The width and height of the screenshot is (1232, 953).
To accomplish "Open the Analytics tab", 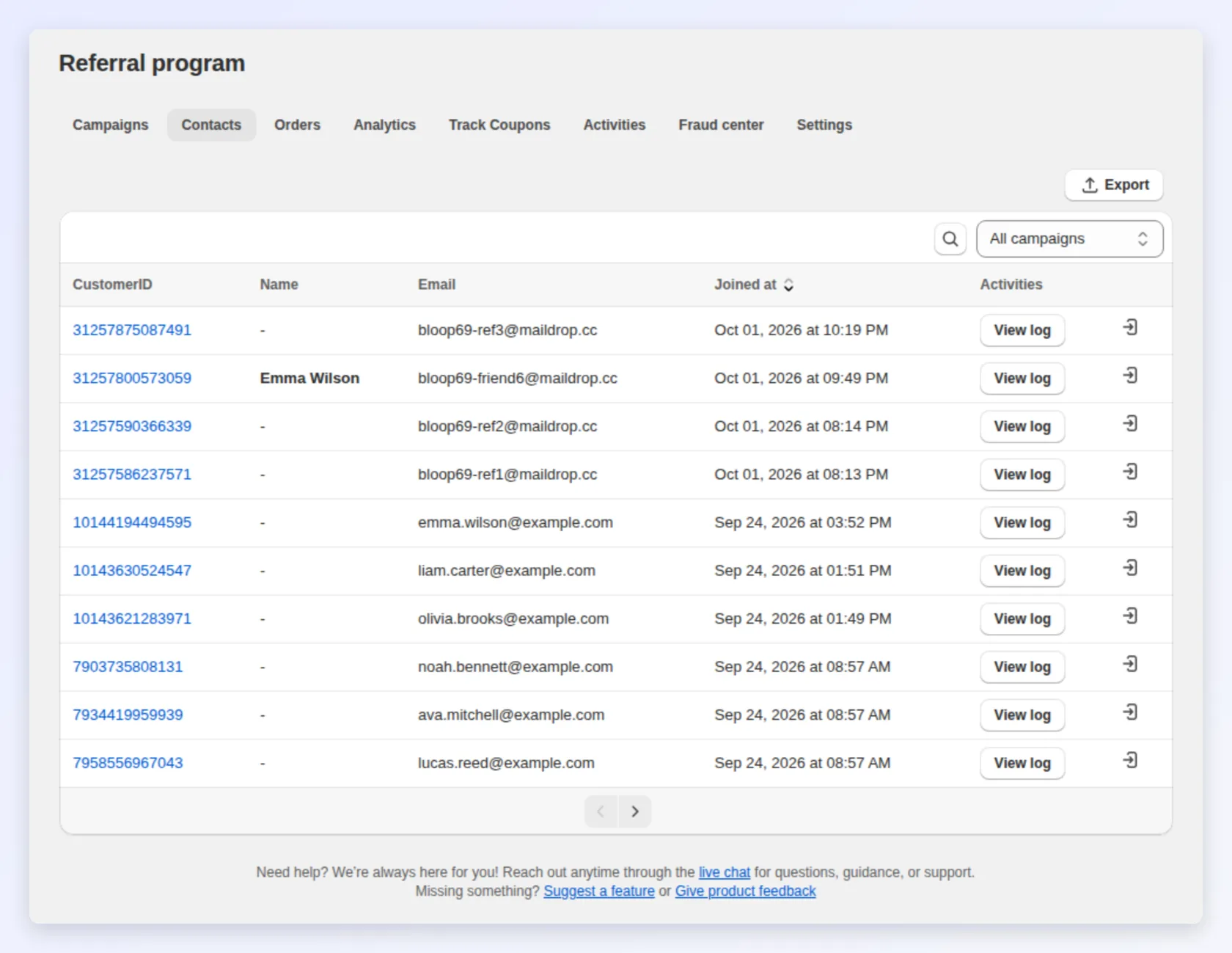I will [x=384, y=125].
